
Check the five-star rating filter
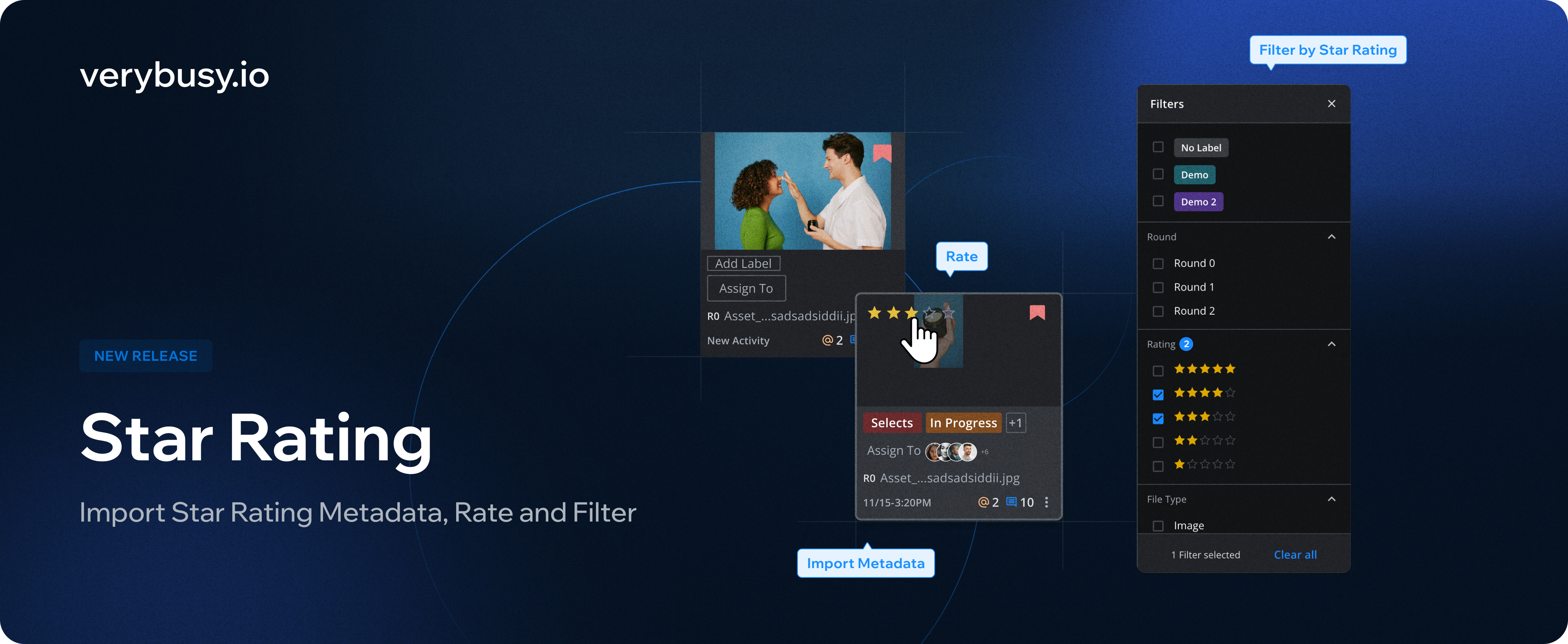[1158, 370]
